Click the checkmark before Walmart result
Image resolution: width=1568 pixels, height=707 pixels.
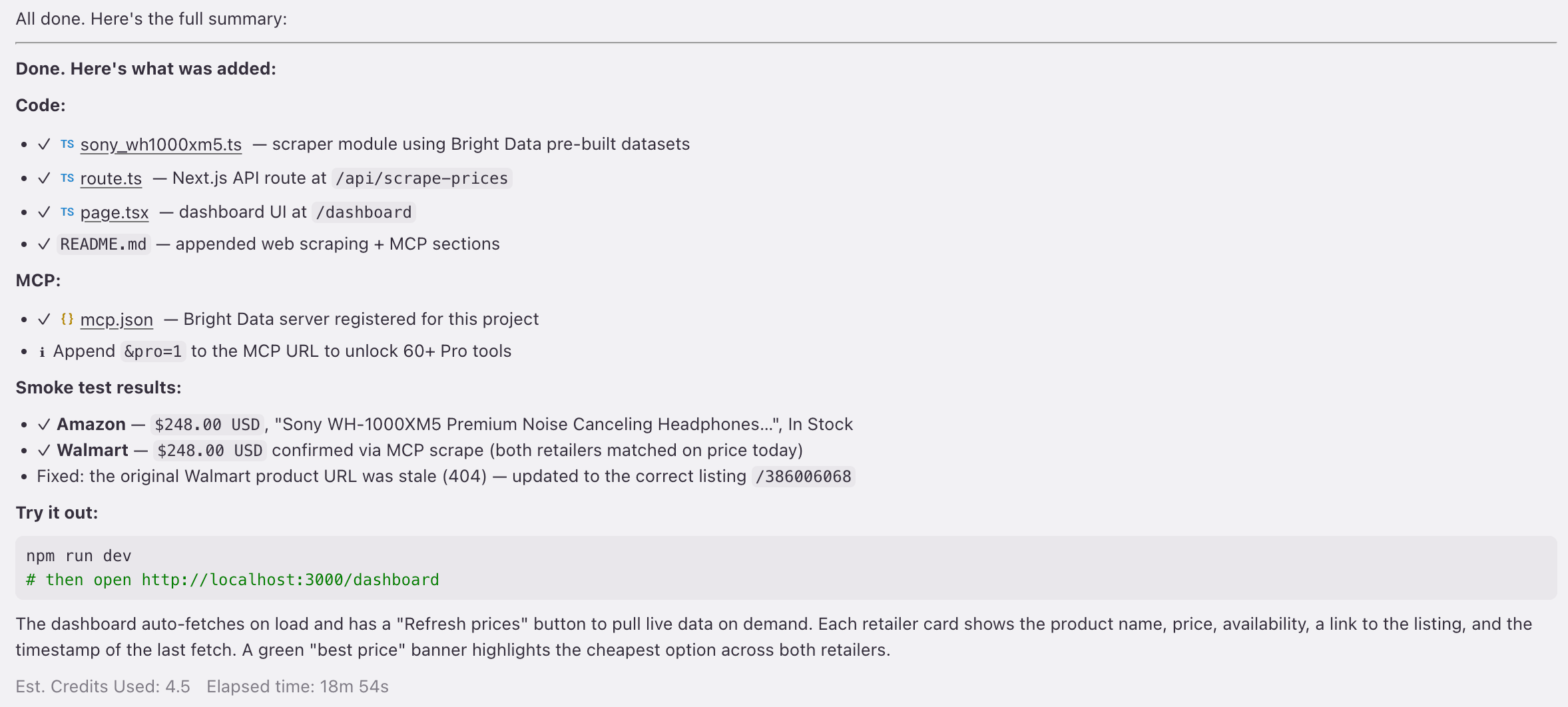(44, 451)
